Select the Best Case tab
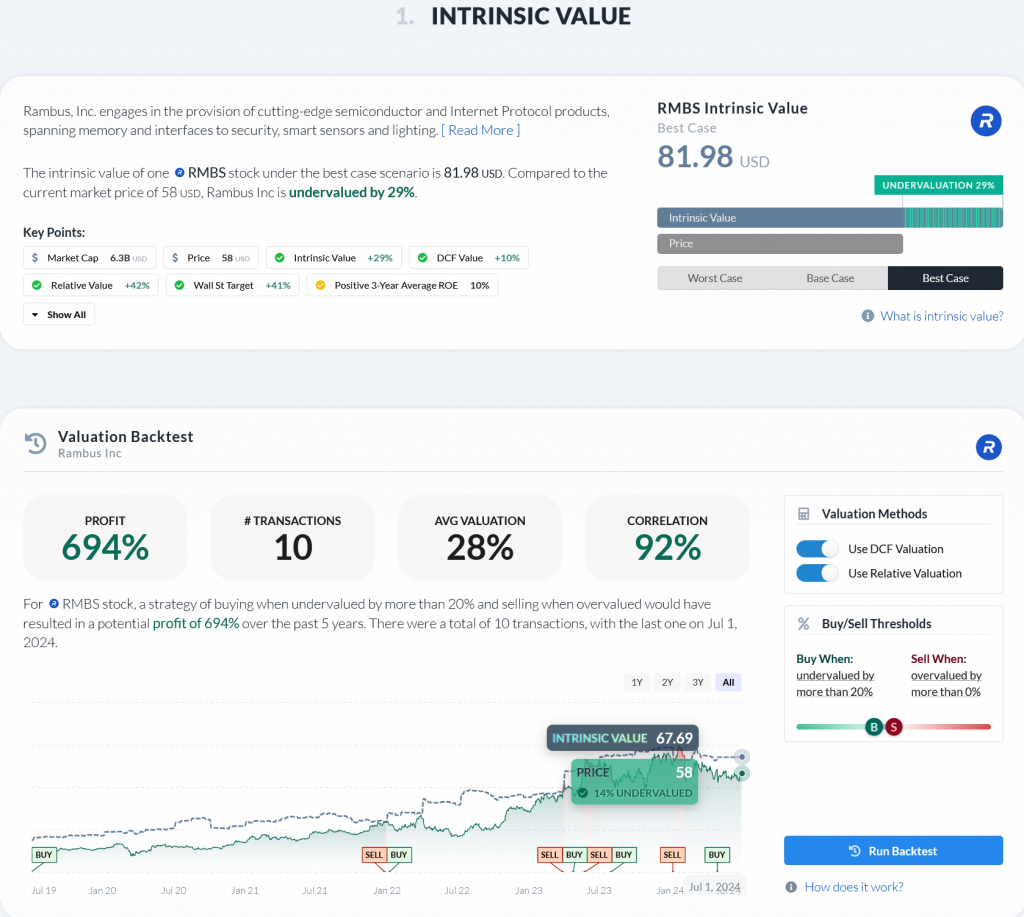 pyautogui.click(x=945, y=278)
